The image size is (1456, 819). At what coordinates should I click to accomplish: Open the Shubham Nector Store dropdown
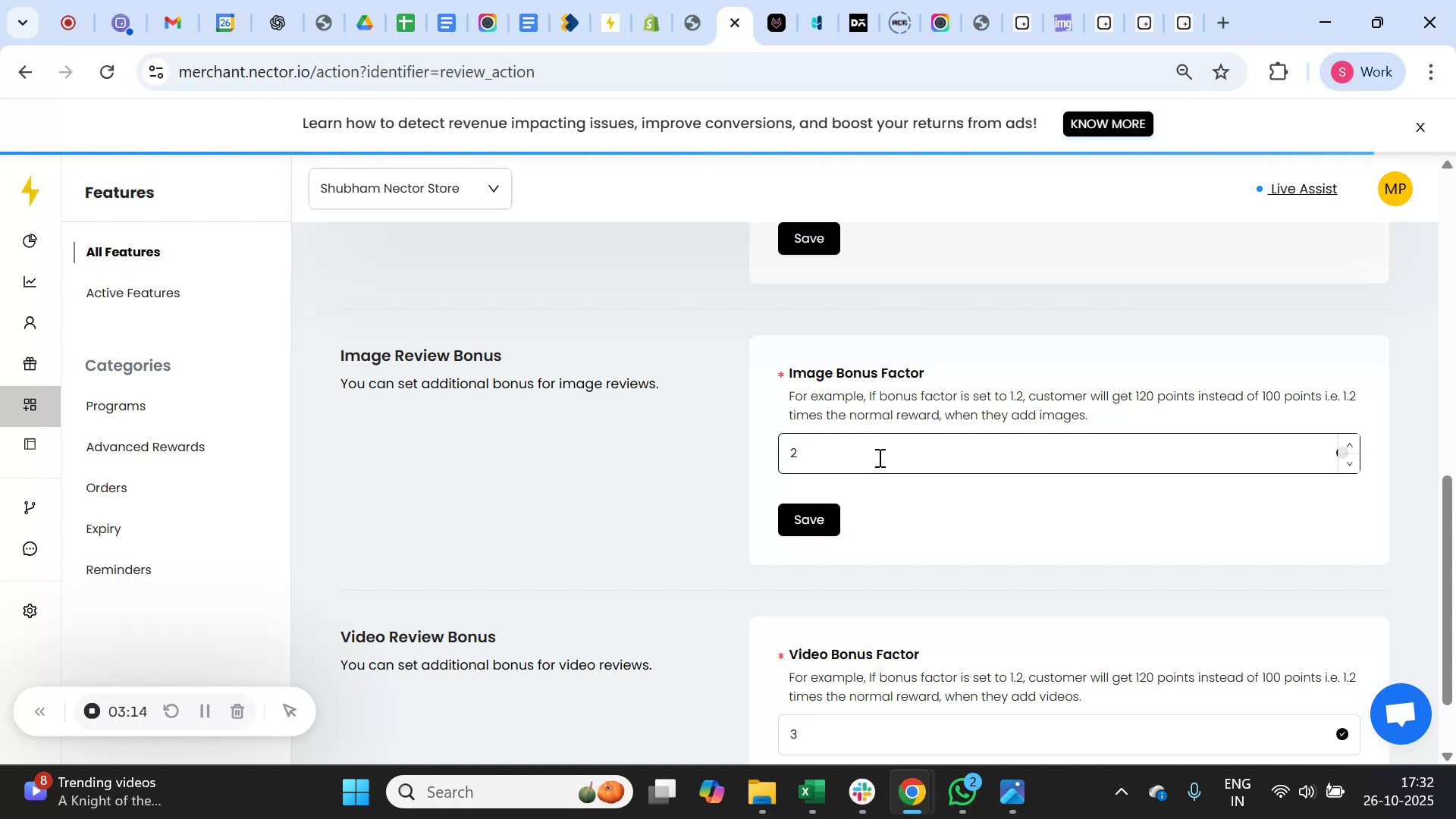pos(409,188)
